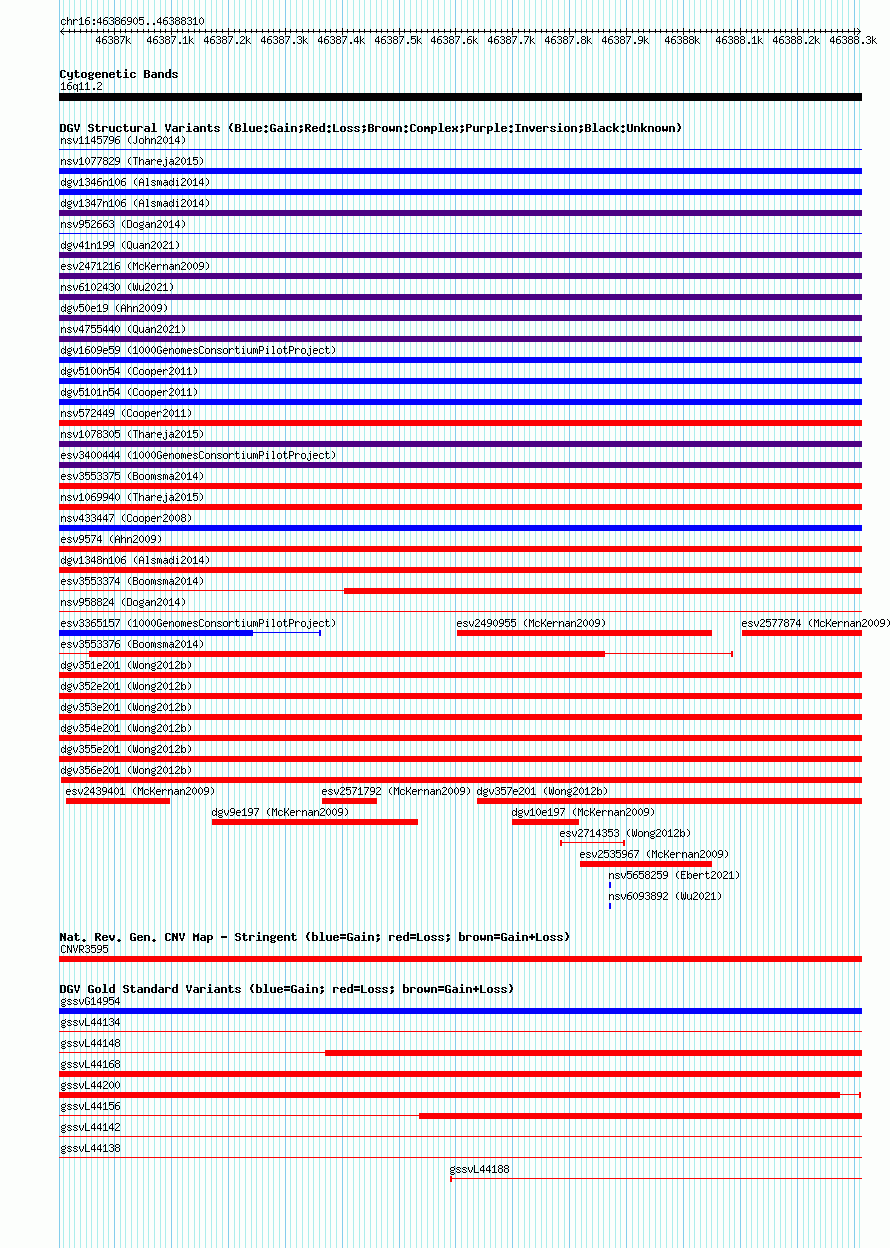
Task: Open variant dgv5101n54 (Cooper2011)
Action: coord(129,393)
